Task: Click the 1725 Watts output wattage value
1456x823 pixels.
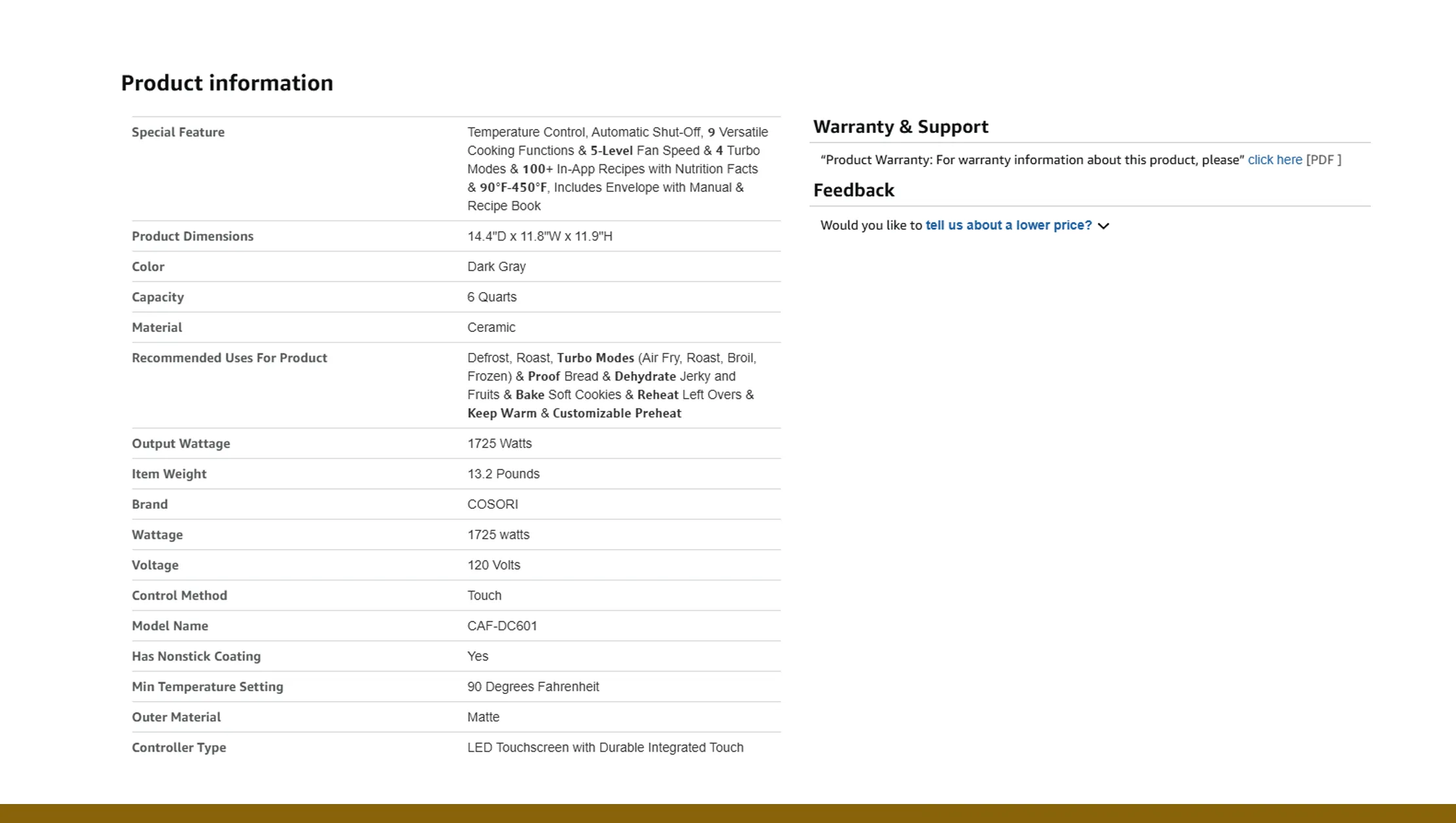Action: click(x=499, y=444)
